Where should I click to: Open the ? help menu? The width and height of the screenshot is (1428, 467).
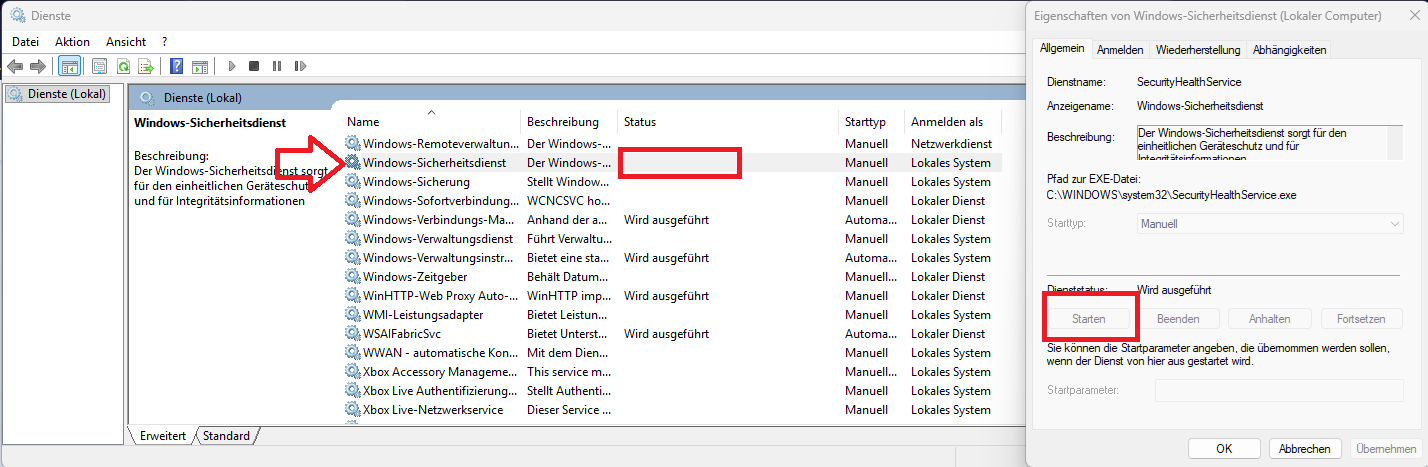pyautogui.click(x=164, y=42)
